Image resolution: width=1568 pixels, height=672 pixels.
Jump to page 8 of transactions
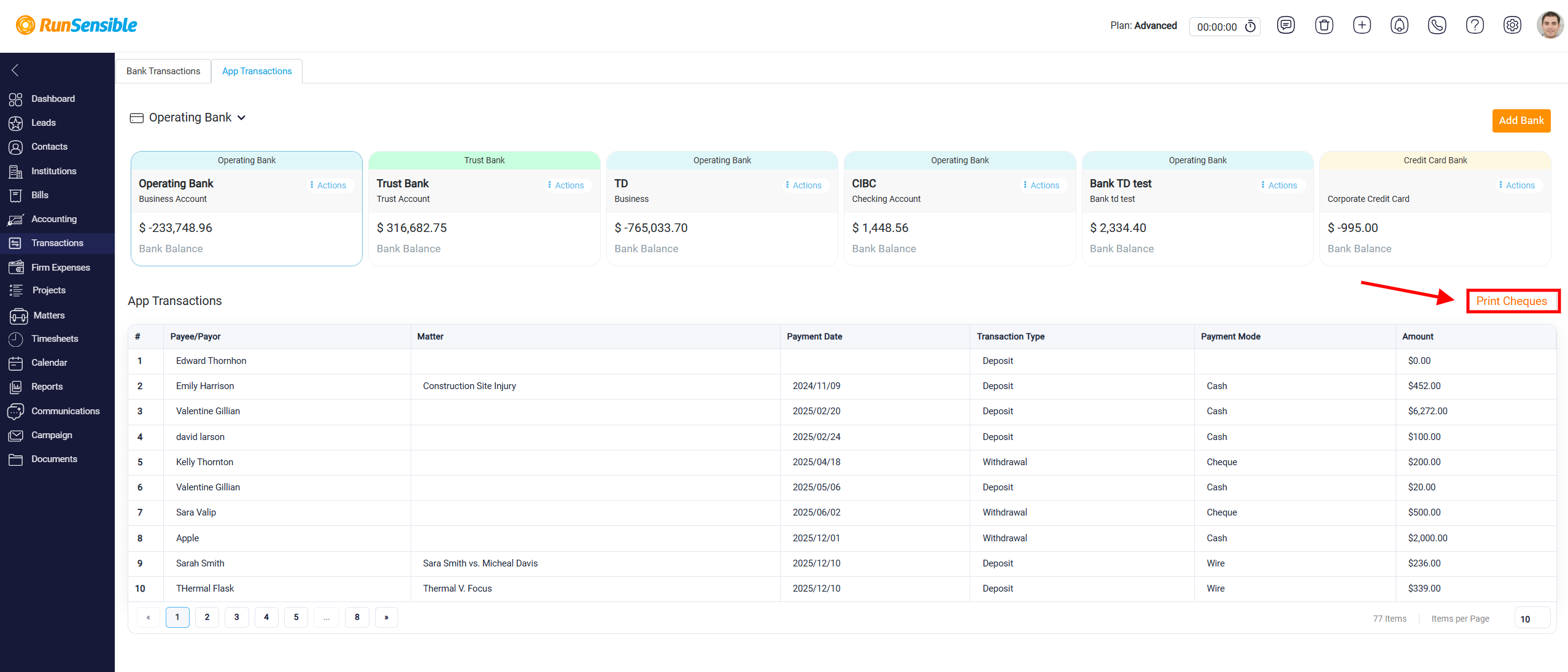click(x=357, y=617)
